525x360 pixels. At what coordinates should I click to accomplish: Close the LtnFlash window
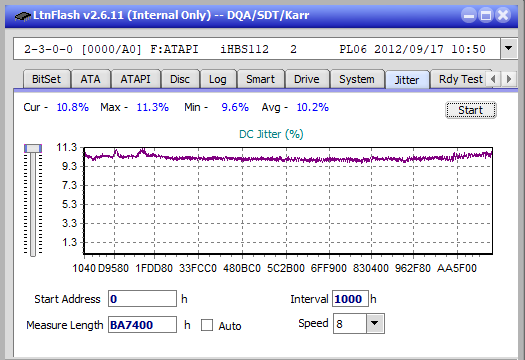[503, 15]
